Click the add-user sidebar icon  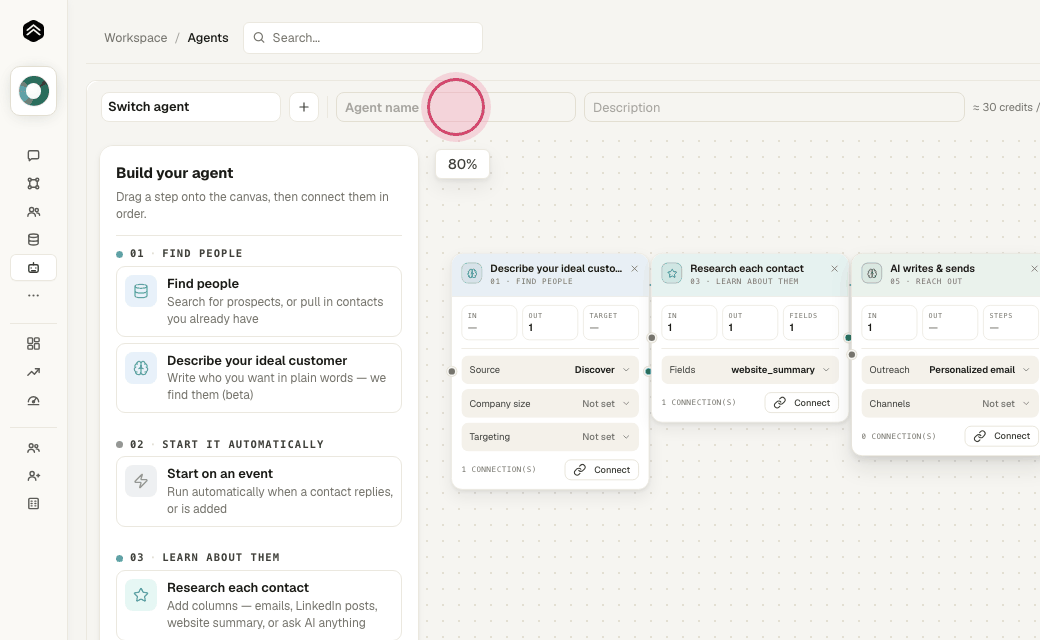[x=33, y=476]
